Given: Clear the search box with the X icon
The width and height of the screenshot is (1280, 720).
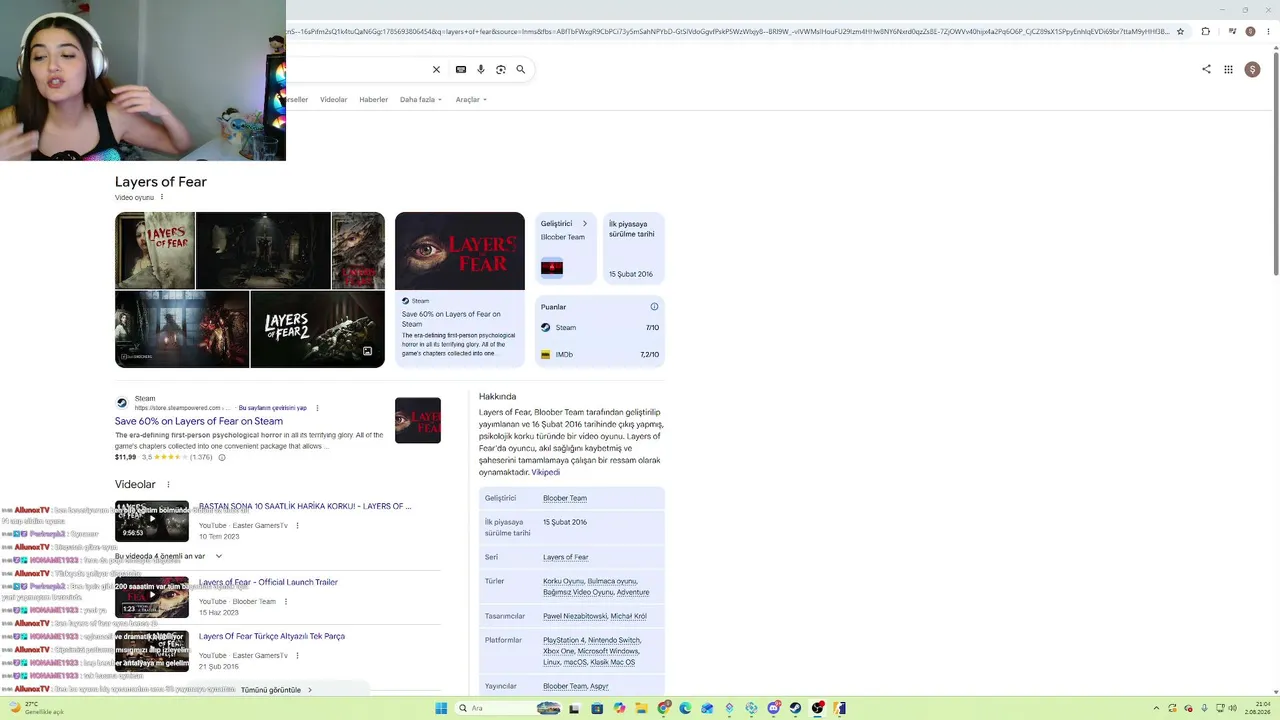Looking at the screenshot, I should [x=436, y=70].
